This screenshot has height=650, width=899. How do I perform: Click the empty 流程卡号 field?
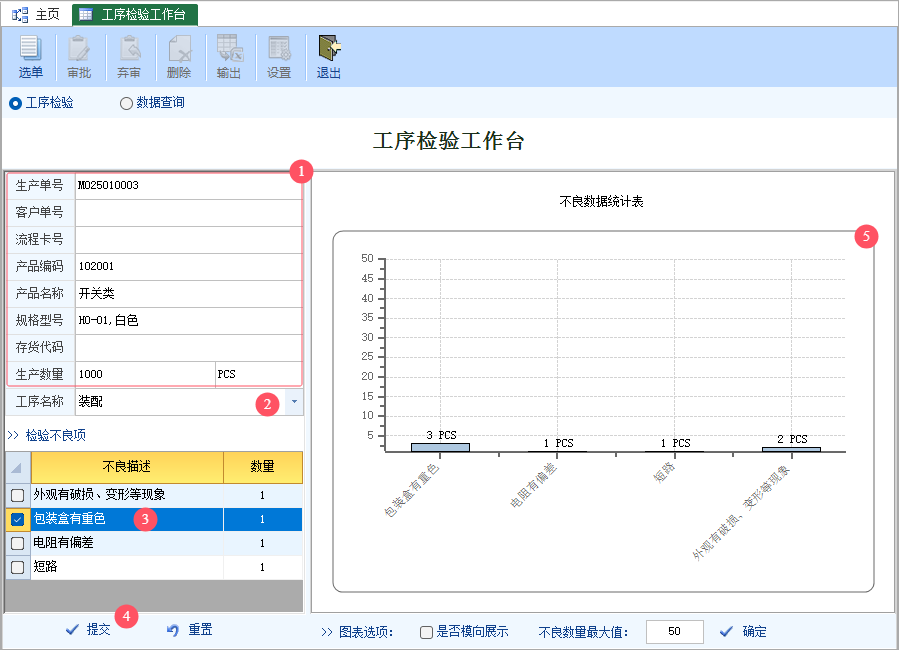[x=189, y=240]
